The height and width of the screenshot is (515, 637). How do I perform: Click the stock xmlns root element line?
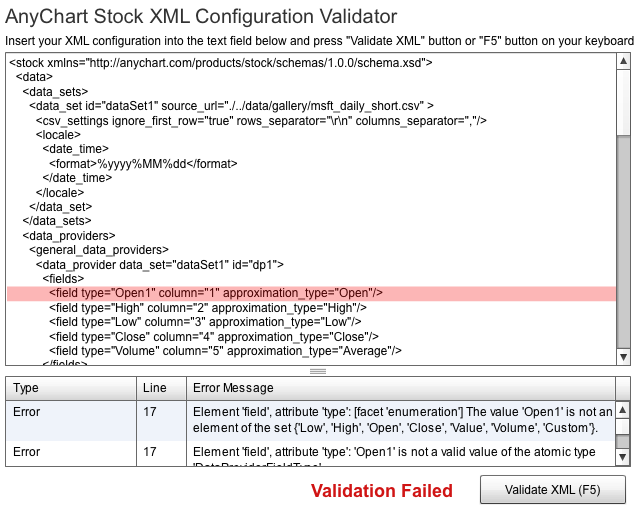pyautogui.click(x=221, y=62)
